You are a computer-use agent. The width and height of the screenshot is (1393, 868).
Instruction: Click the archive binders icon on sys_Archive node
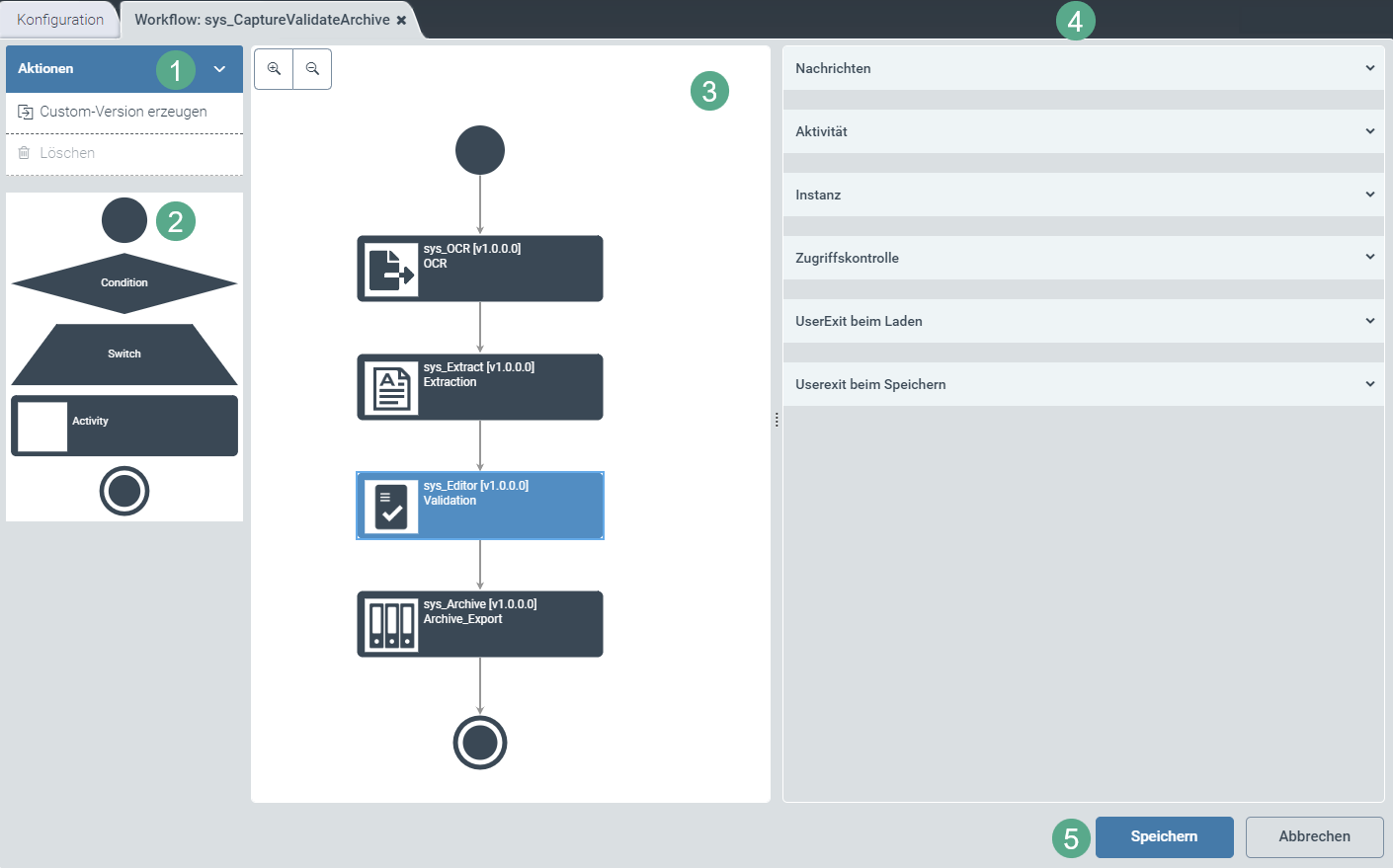(x=389, y=623)
